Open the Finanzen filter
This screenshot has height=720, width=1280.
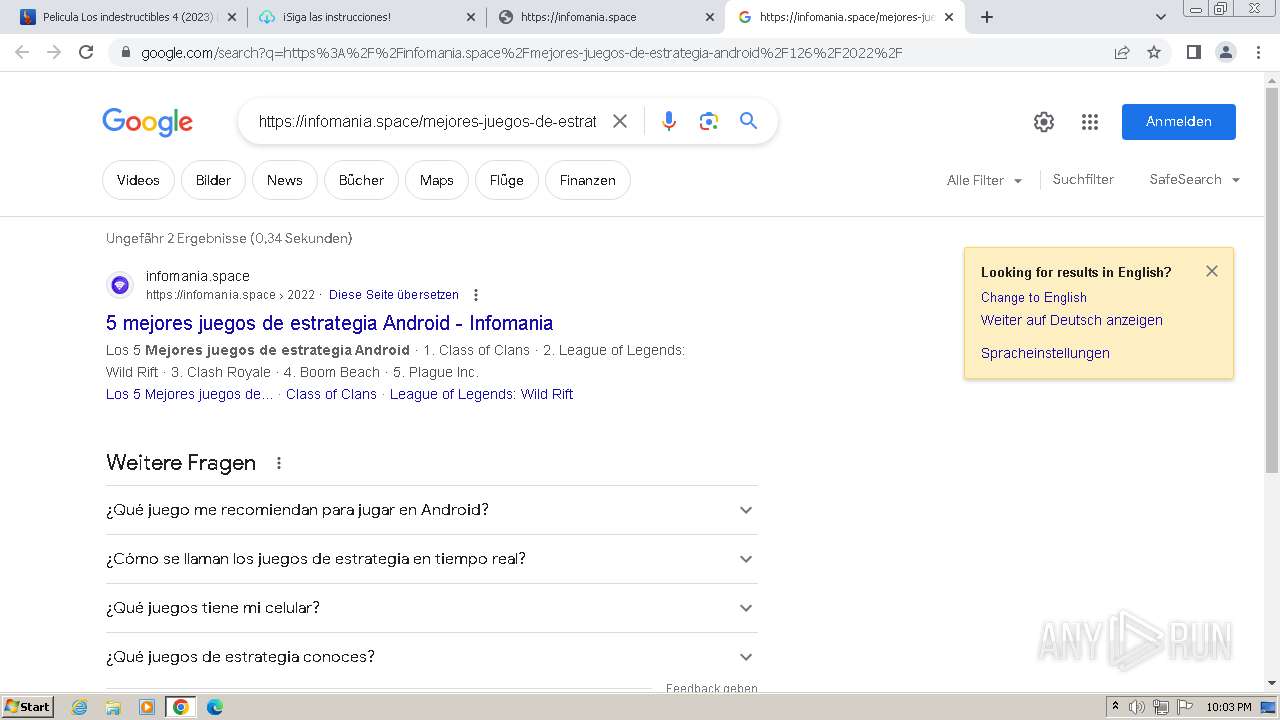[587, 180]
